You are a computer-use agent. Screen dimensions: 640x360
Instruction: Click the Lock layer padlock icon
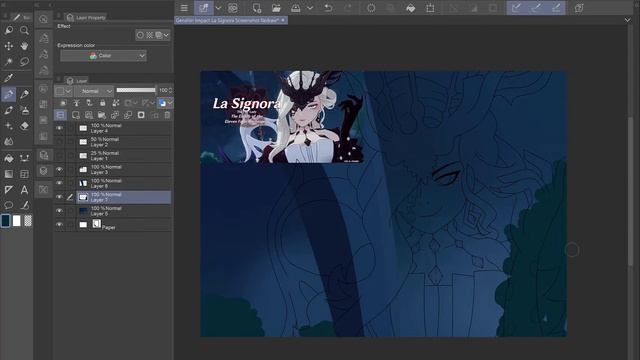click(102, 103)
